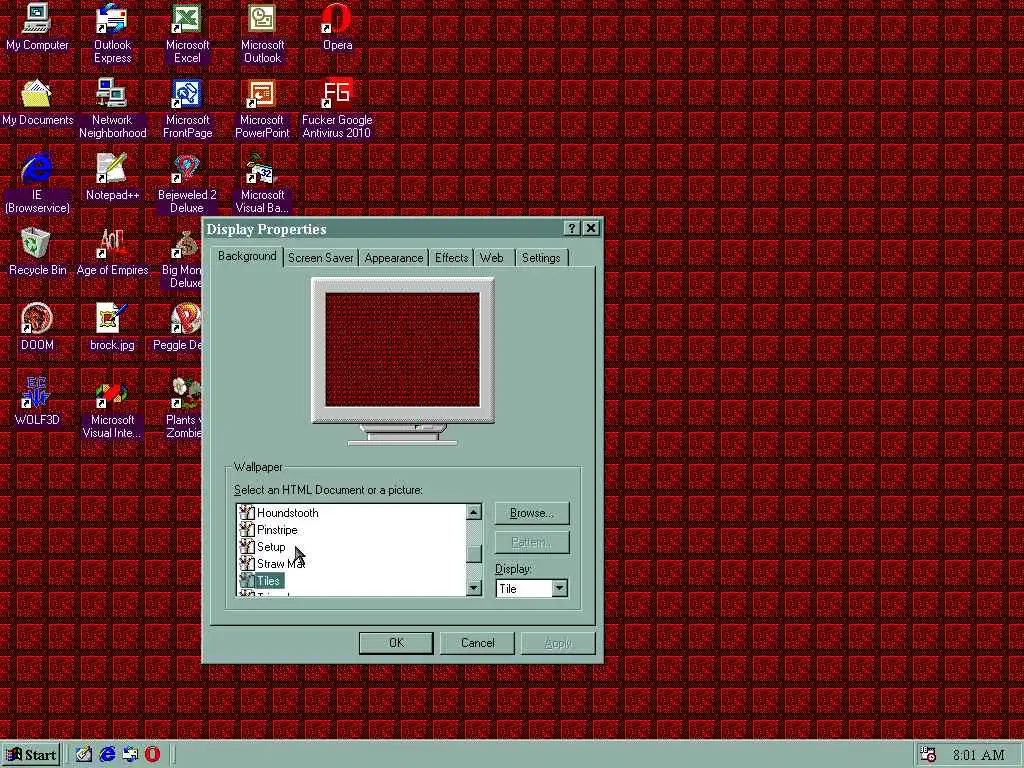Screen dimensions: 1024x768
Task: Click the wallpaper list scrollbar thumb
Action: pos(474,554)
